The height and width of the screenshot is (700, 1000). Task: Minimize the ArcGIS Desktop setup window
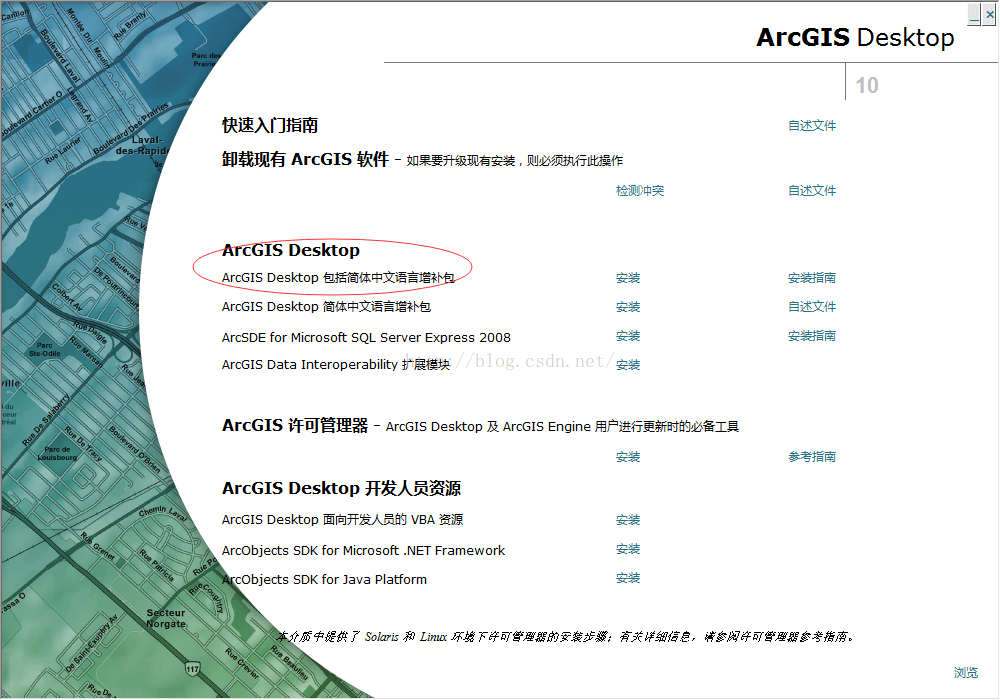tap(974, 14)
